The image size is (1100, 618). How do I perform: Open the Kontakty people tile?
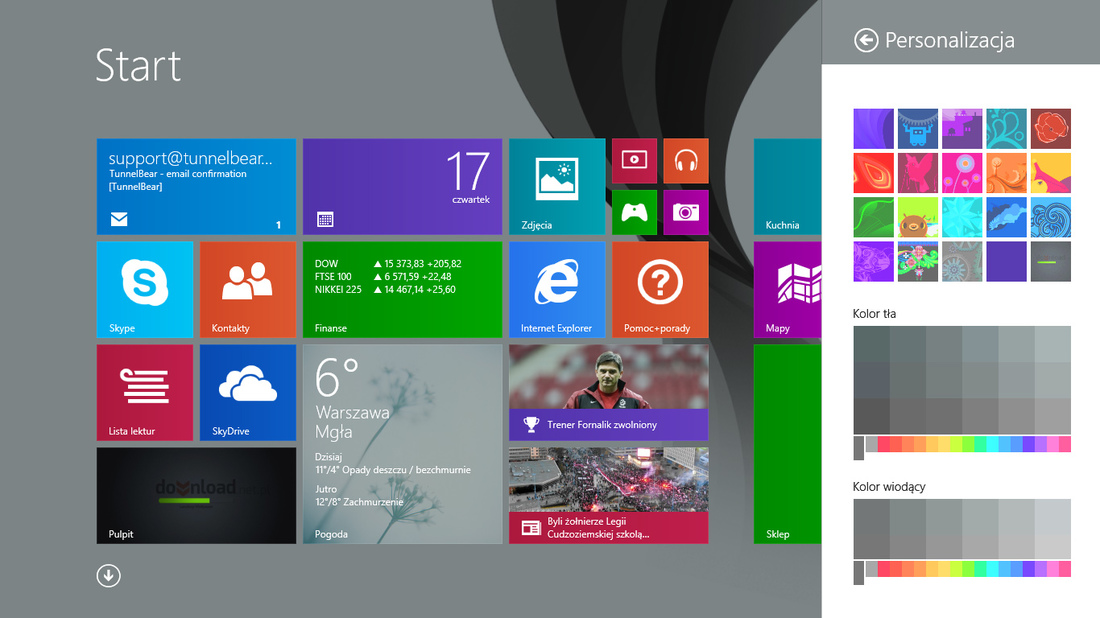248,290
